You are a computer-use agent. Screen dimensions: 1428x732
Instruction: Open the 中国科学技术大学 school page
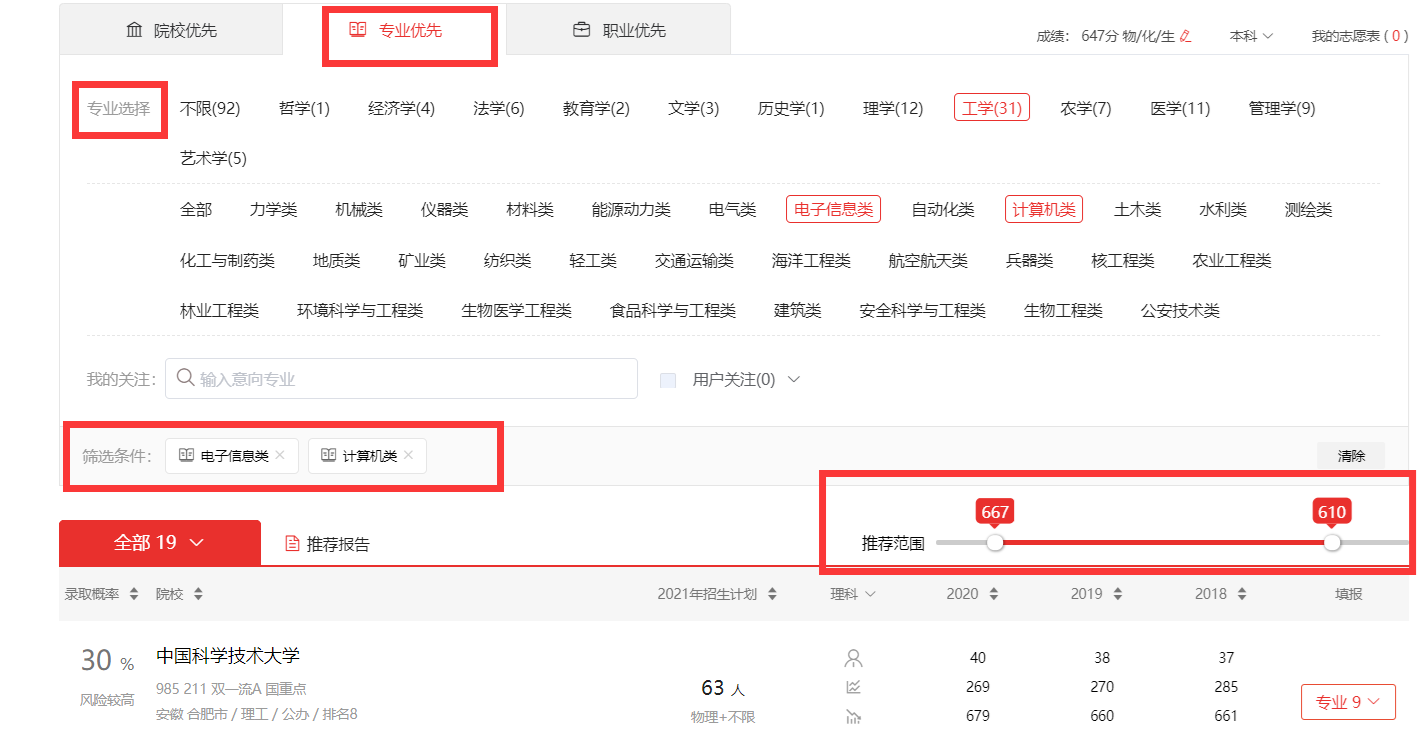pyautogui.click(x=228, y=657)
